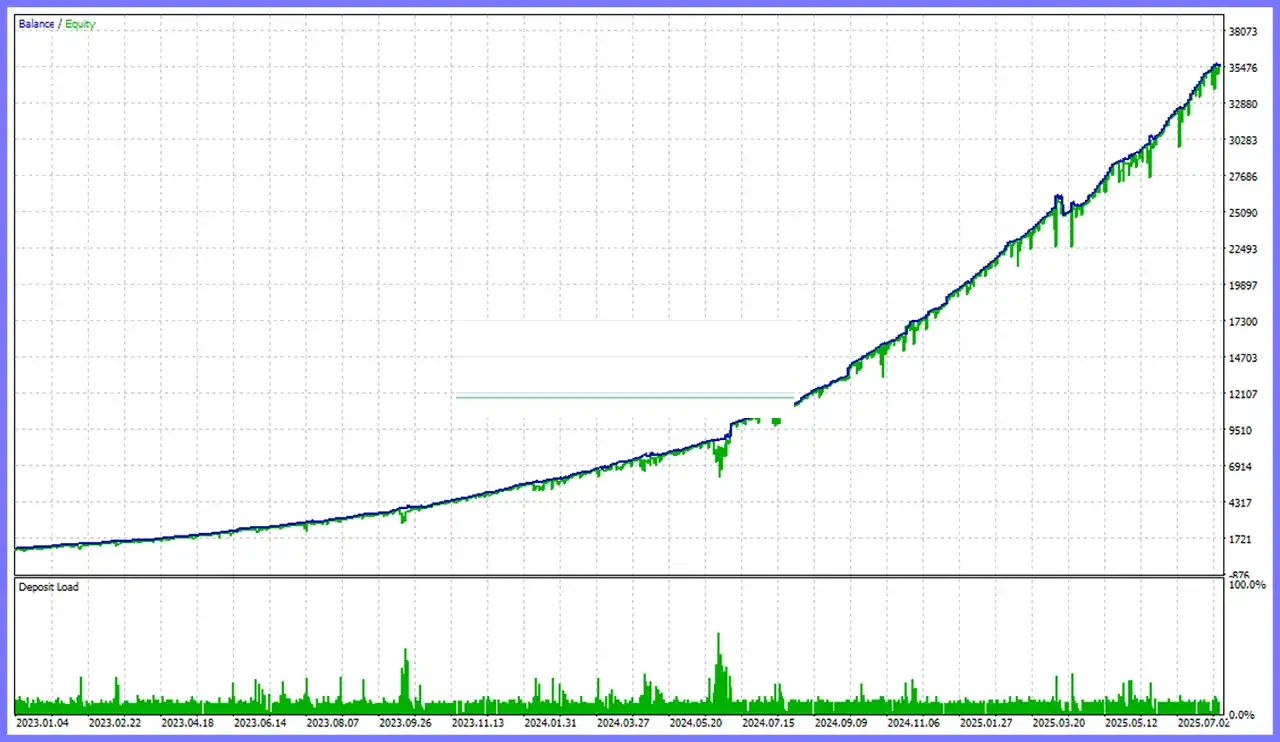Screen dimensions: 1280x742
Task: Select the 2023.06.14 date label
Action: point(261,722)
